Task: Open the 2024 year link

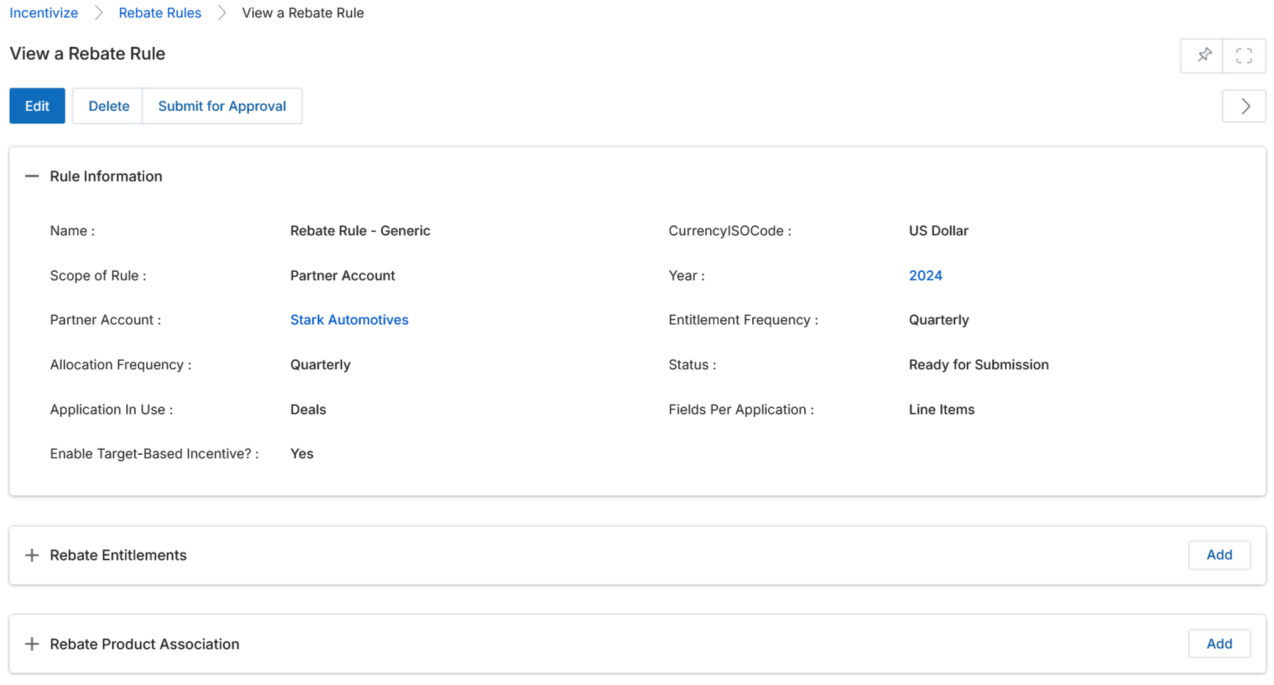Action: (925, 275)
